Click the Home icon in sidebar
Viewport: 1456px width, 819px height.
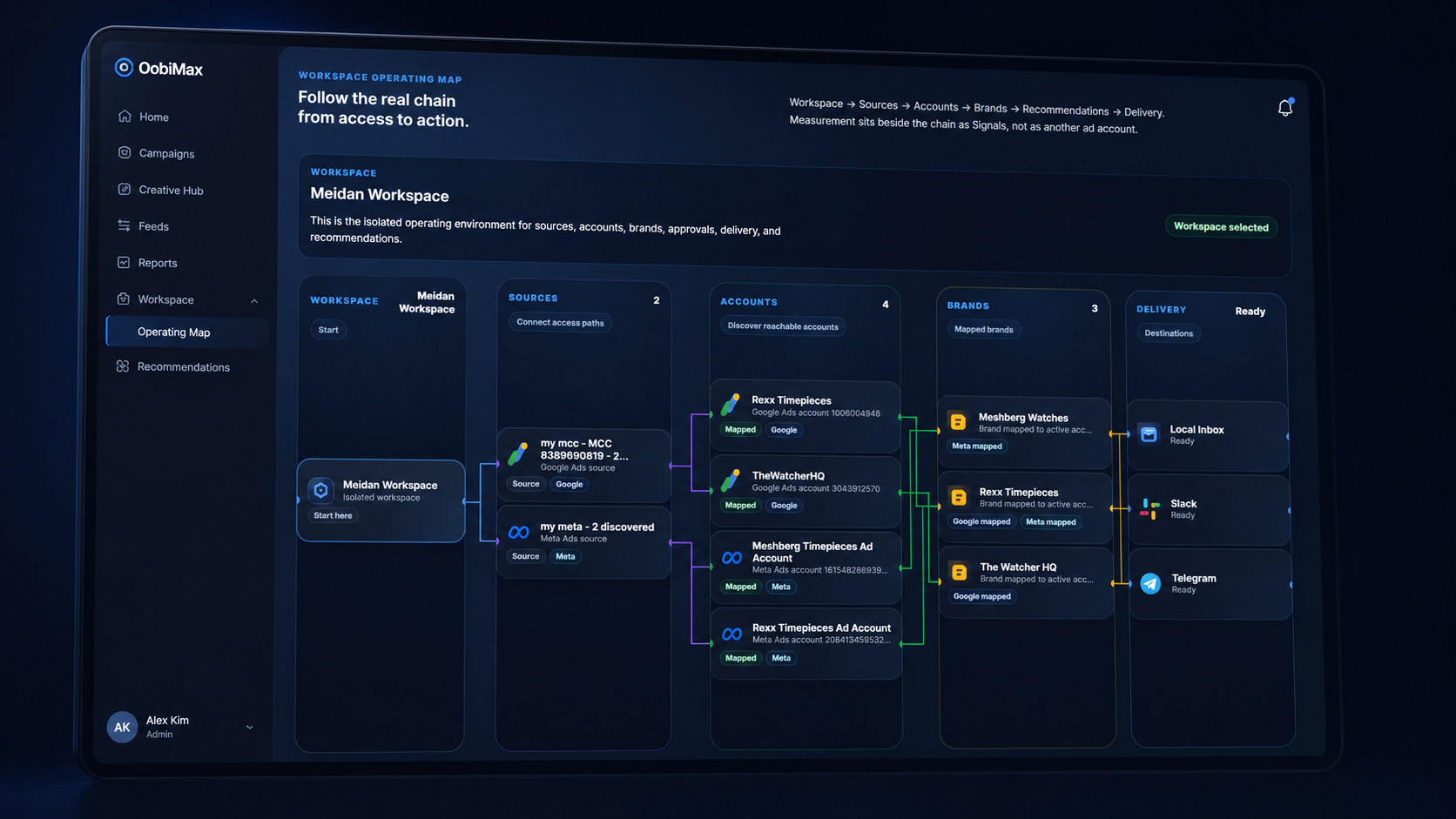pyautogui.click(x=125, y=116)
